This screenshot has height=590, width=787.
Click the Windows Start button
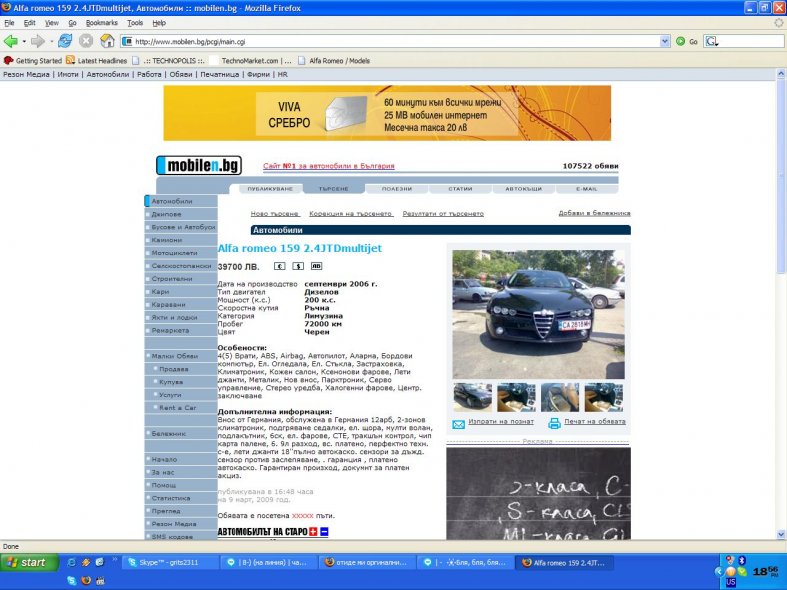[x=27, y=563]
